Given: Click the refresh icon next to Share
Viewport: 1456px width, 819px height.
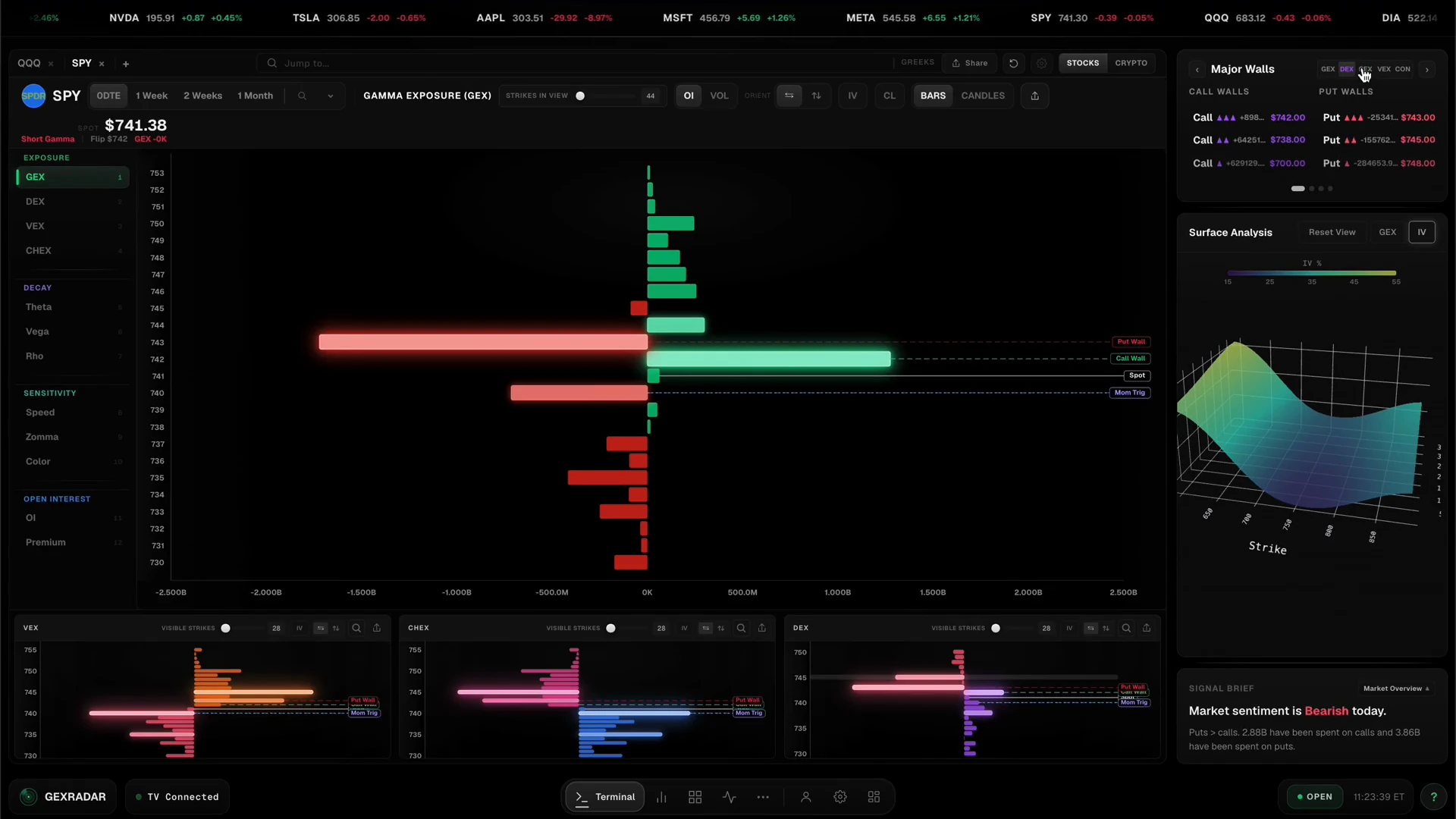Looking at the screenshot, I should (1013, 63).
